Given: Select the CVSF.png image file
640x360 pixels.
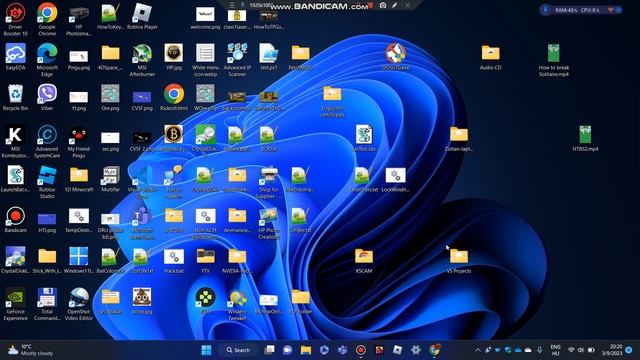Looking at the screenshot, I should tap(142, 100).
